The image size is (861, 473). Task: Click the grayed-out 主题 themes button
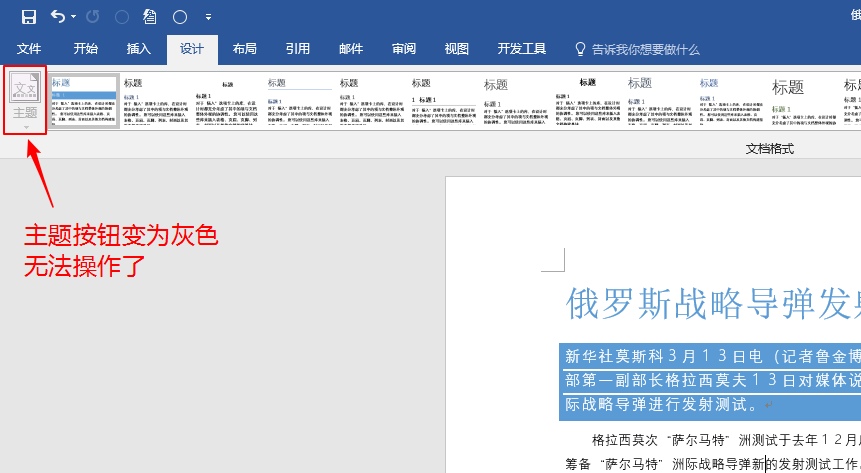(25, 100)
